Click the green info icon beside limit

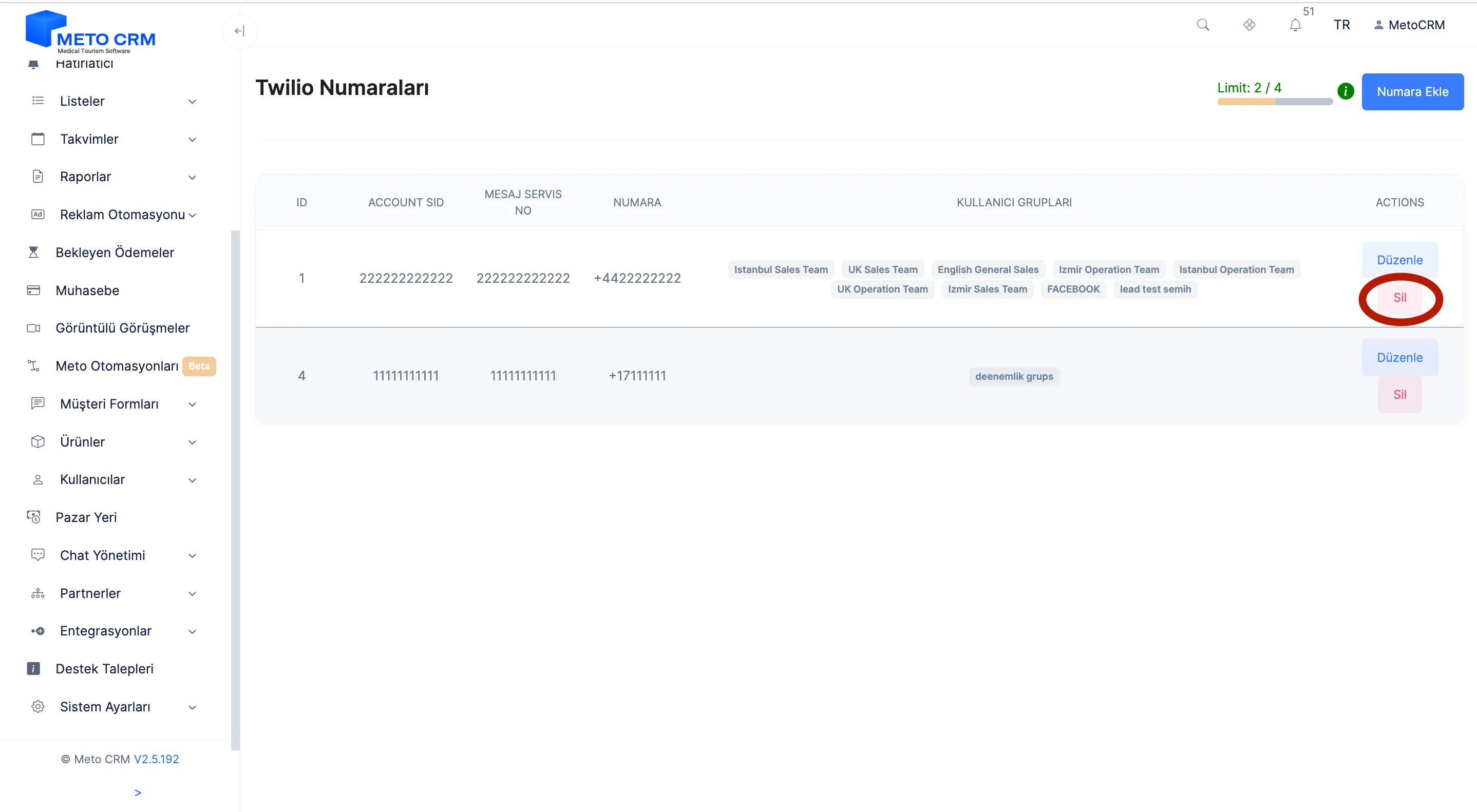[1346, 91]
